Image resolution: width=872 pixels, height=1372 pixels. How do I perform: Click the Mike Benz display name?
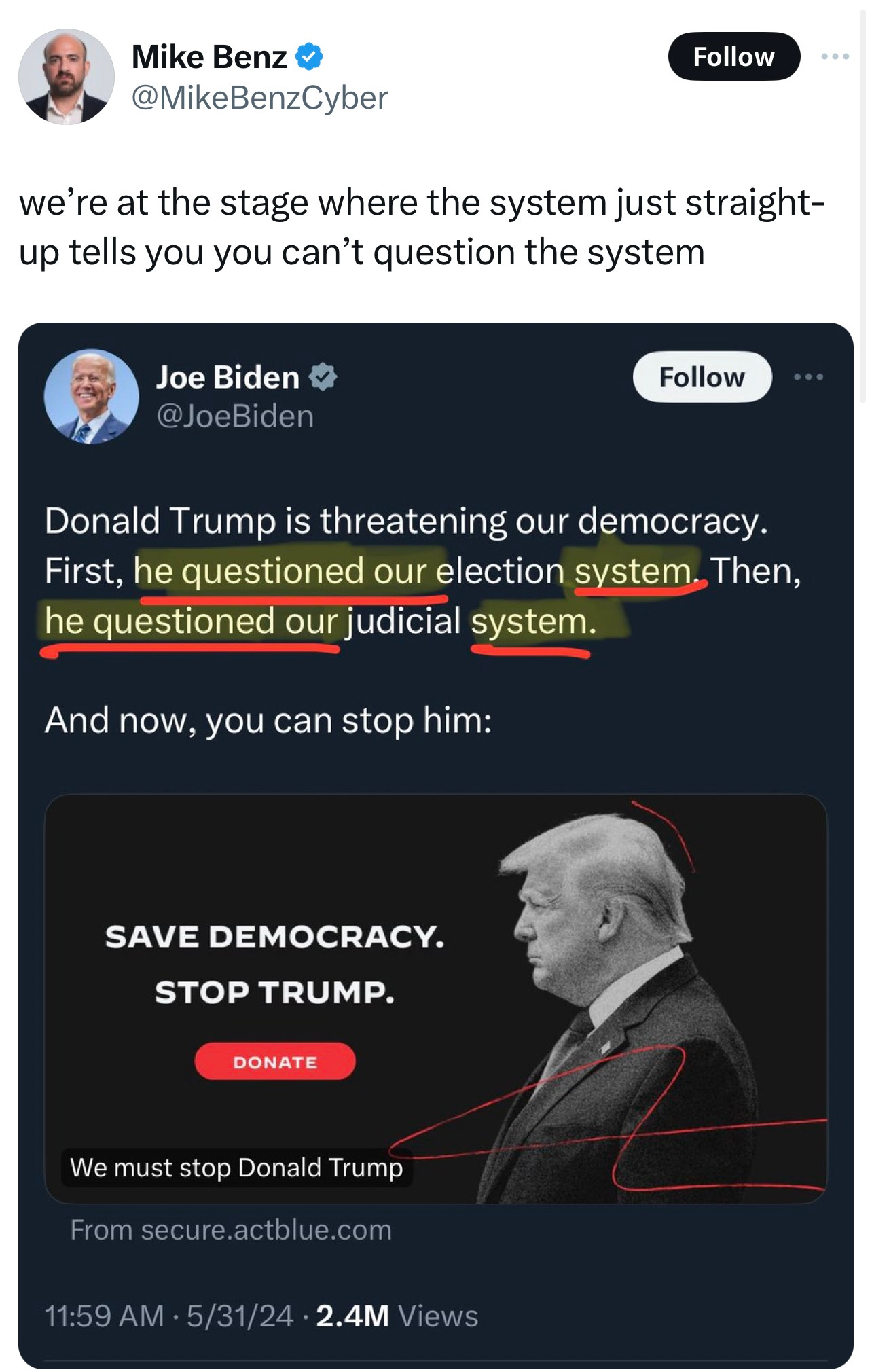click(209, 56)
